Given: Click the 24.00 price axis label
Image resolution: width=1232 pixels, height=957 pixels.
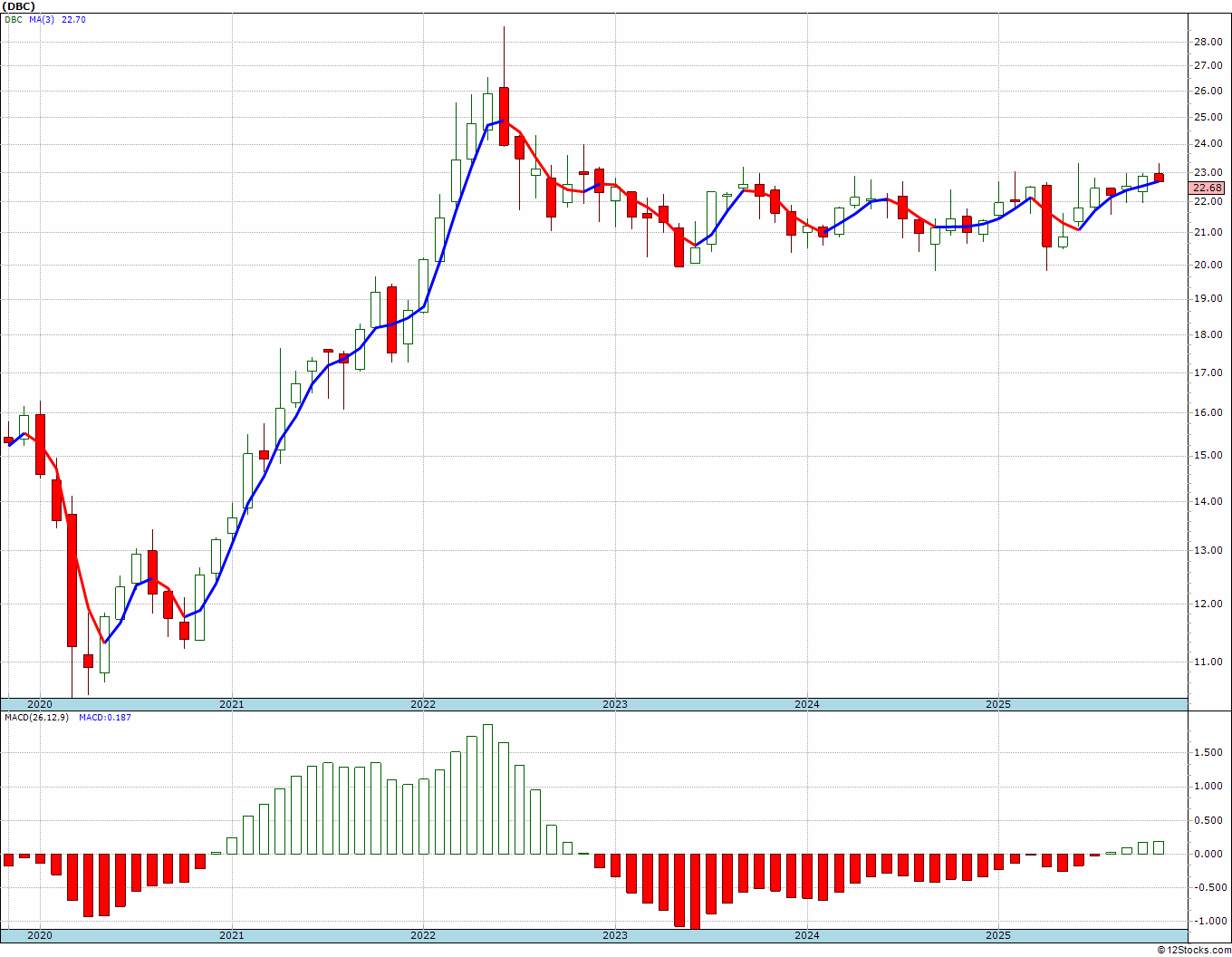Looking at the screenshot, I should tap(1208, 144).
